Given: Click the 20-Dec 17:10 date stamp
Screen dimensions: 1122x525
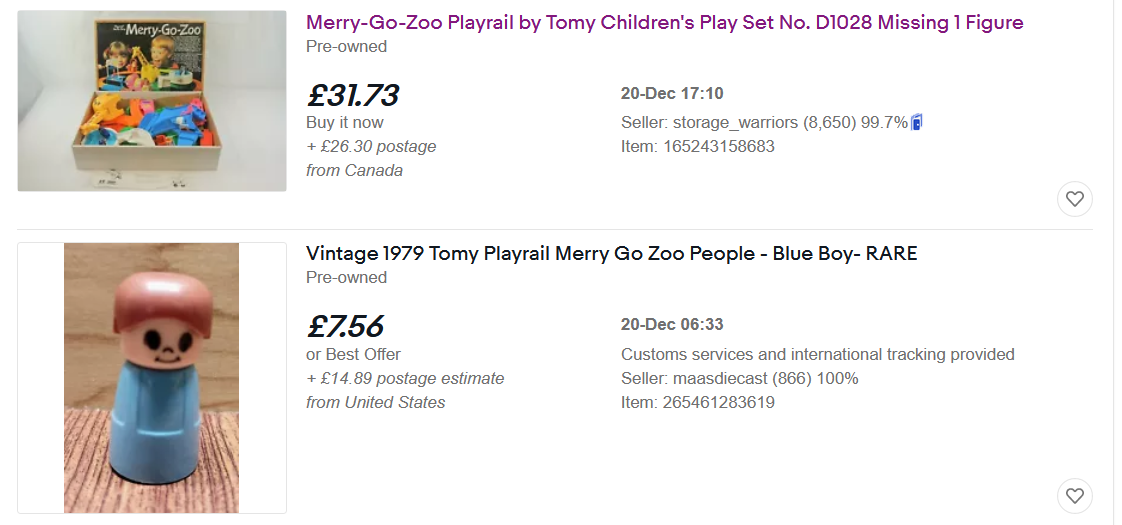Looking at the screenshot, I should (672, 93).
